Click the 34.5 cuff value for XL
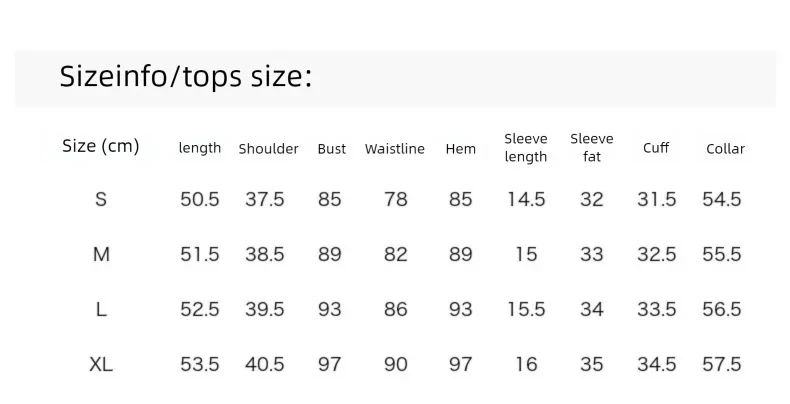 click(x=656, y=364)
